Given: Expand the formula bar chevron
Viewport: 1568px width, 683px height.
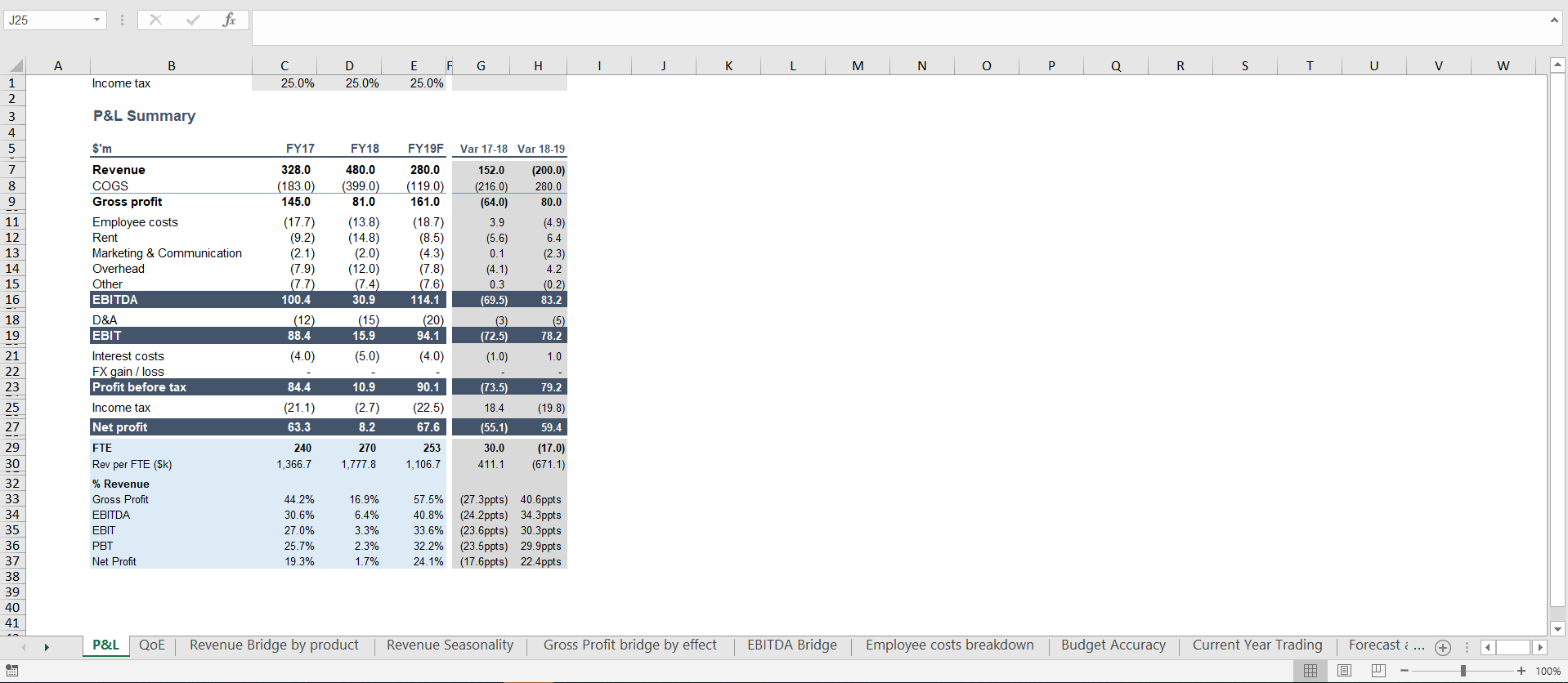Looking at the screenshot, I should (x=1554, y=20).
